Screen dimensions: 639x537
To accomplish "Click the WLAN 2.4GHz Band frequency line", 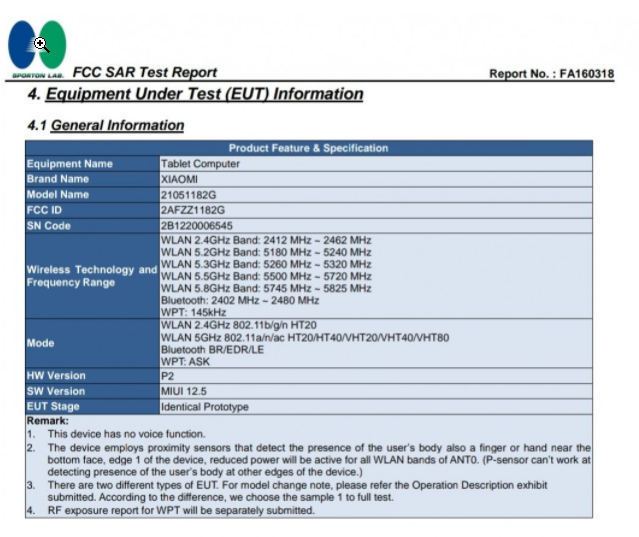I will 266,240.
